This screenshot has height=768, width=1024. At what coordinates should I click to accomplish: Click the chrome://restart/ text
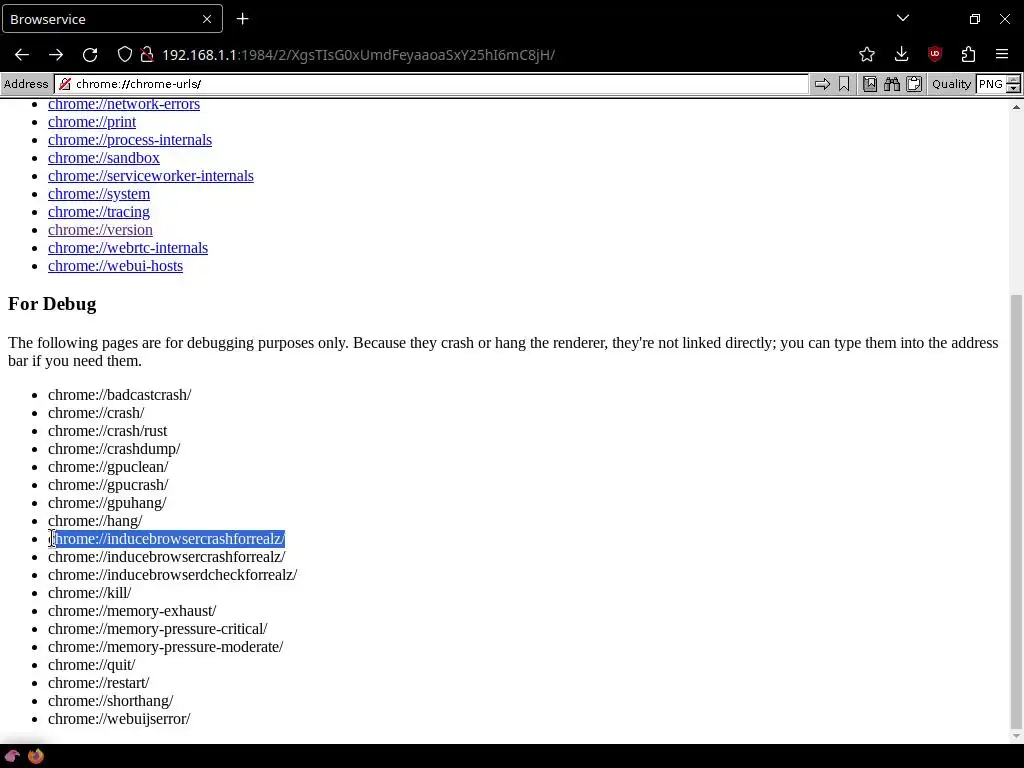pos(99,682)
